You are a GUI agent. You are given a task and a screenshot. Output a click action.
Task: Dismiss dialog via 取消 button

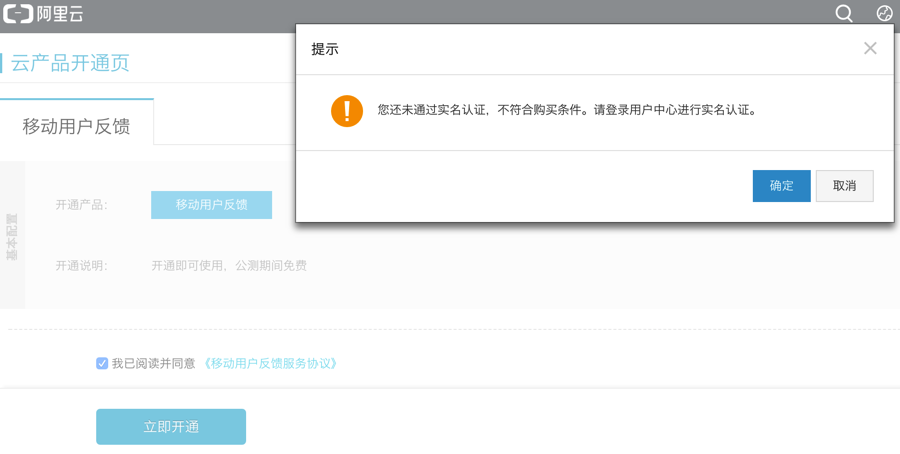[x=844, y=186]
